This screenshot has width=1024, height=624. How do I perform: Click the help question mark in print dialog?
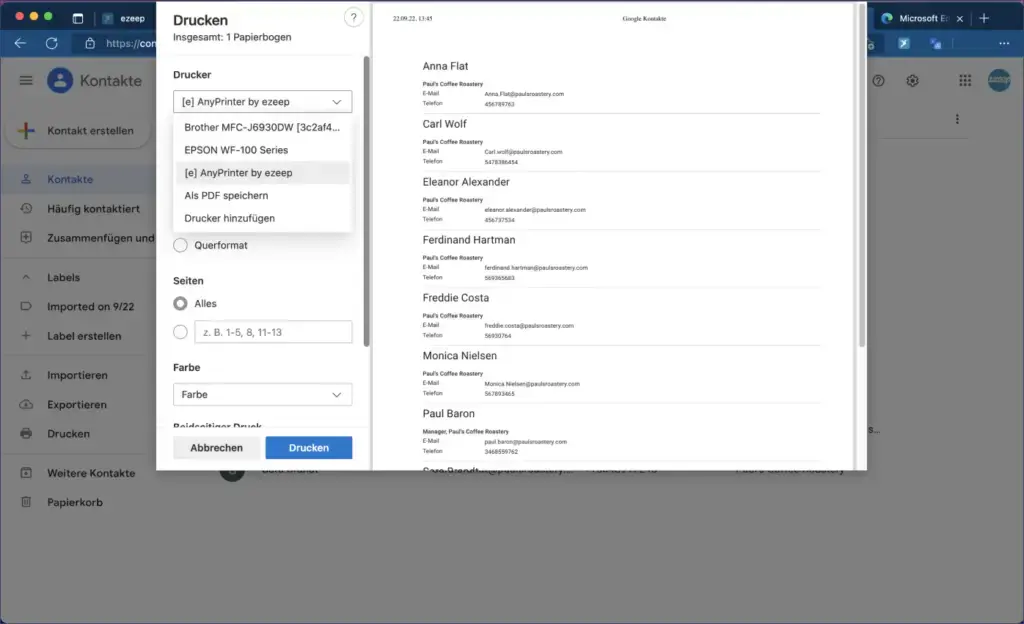(x=353, y=17)
